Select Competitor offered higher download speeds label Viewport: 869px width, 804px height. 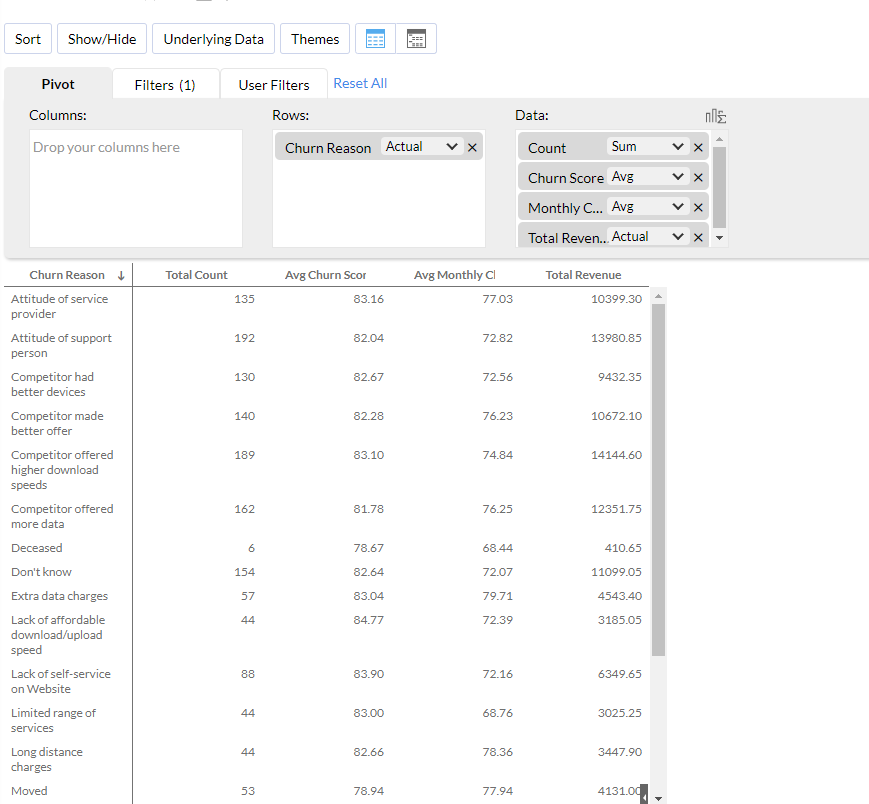[62, 470]
